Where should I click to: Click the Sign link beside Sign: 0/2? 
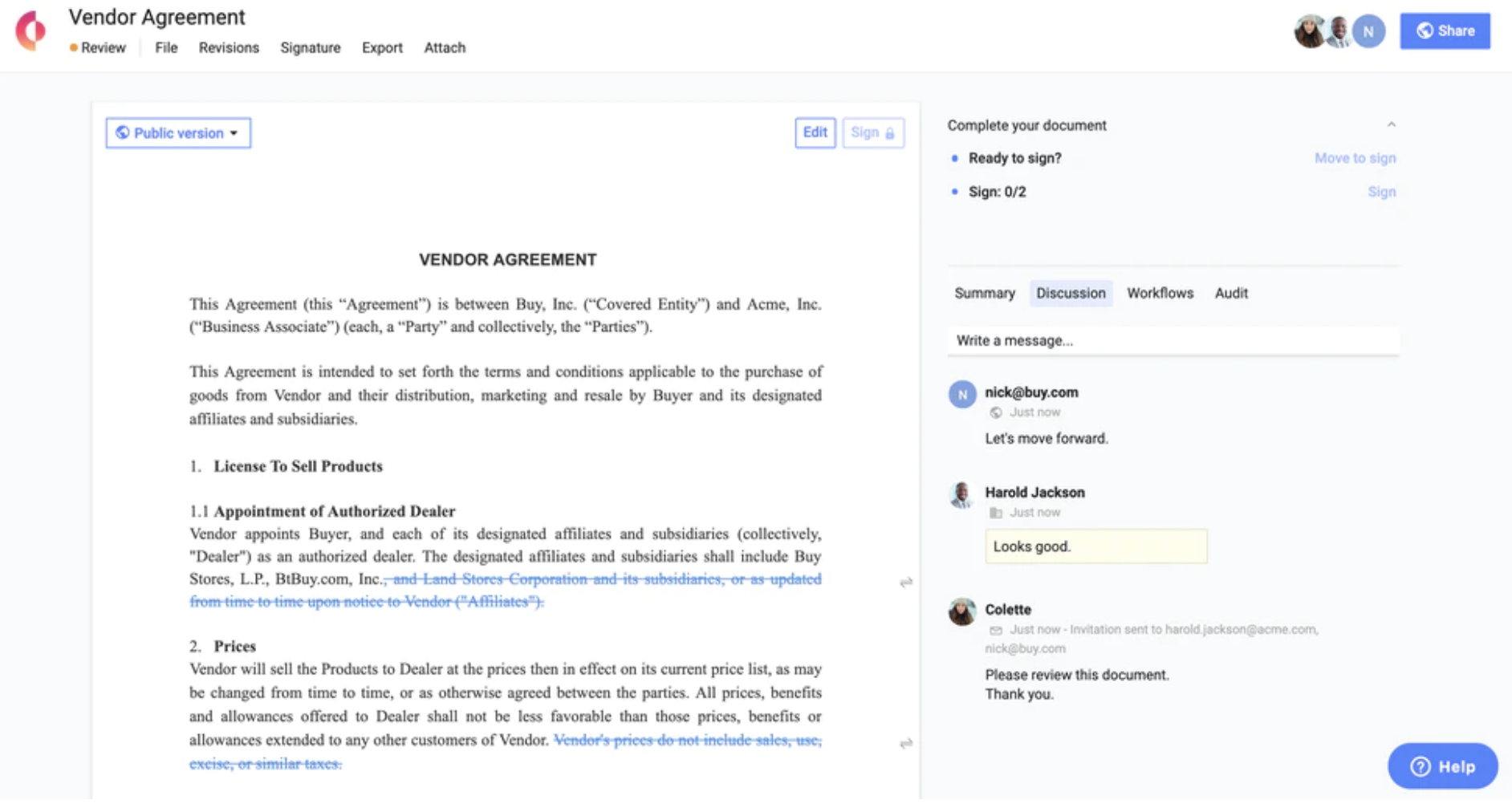tap(1381, 192)
